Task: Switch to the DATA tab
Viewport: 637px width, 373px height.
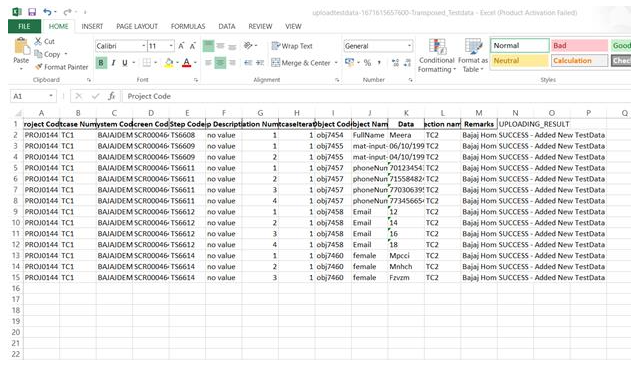Action: [227, 26]
